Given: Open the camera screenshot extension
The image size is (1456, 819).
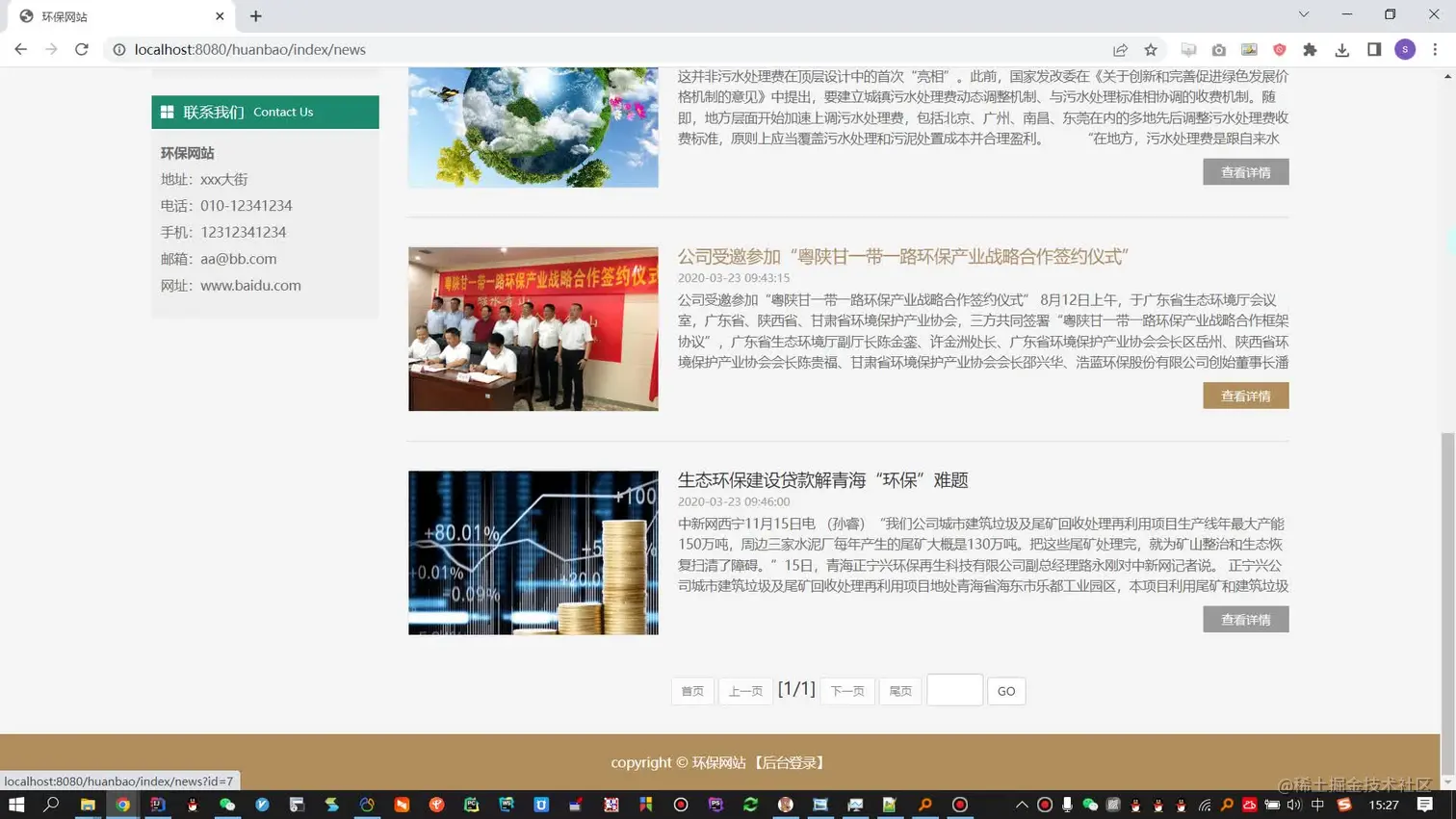Looking at the screenshot, I should tap(1219, 50).
